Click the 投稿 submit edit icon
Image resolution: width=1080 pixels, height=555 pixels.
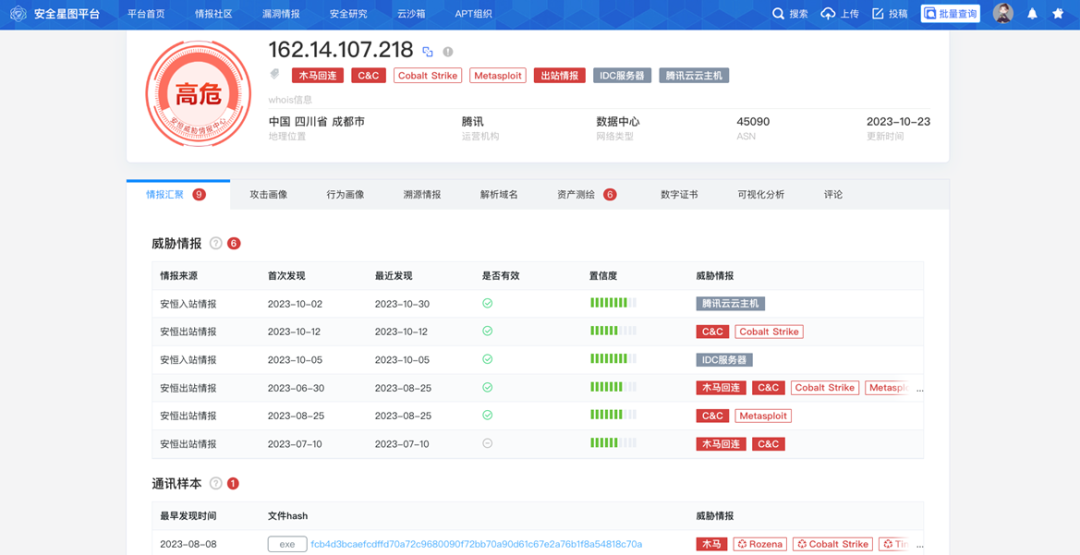click(x=878, y=14)
